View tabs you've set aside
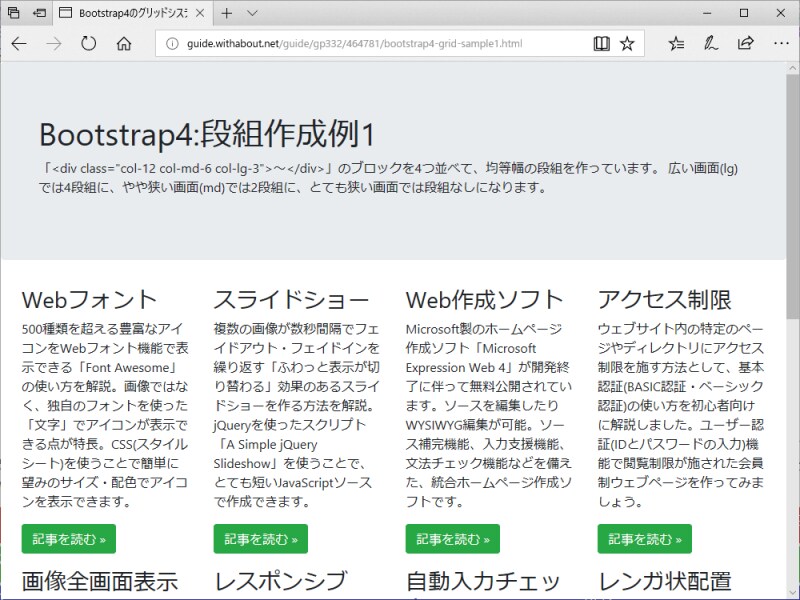This screenshot has width=800, height=600. click(x=37, y=13)
